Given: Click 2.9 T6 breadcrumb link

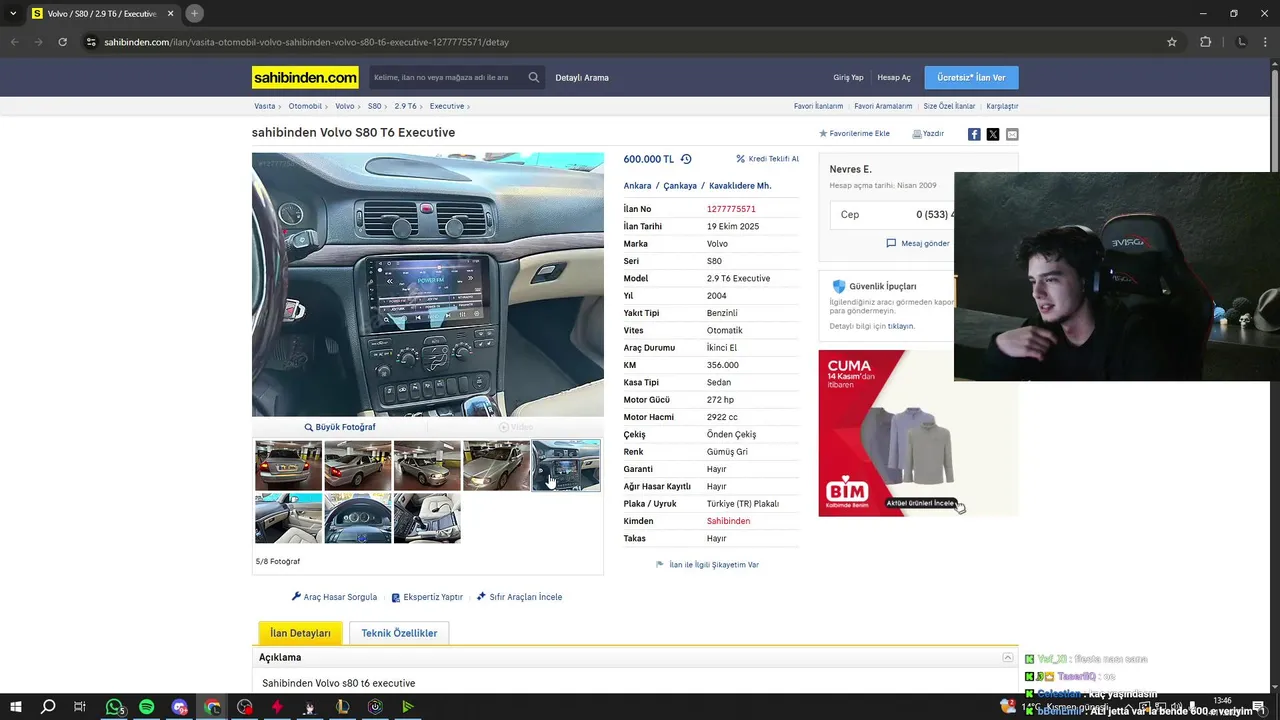Looking at the screenshot, I should (x=405, y=106).
